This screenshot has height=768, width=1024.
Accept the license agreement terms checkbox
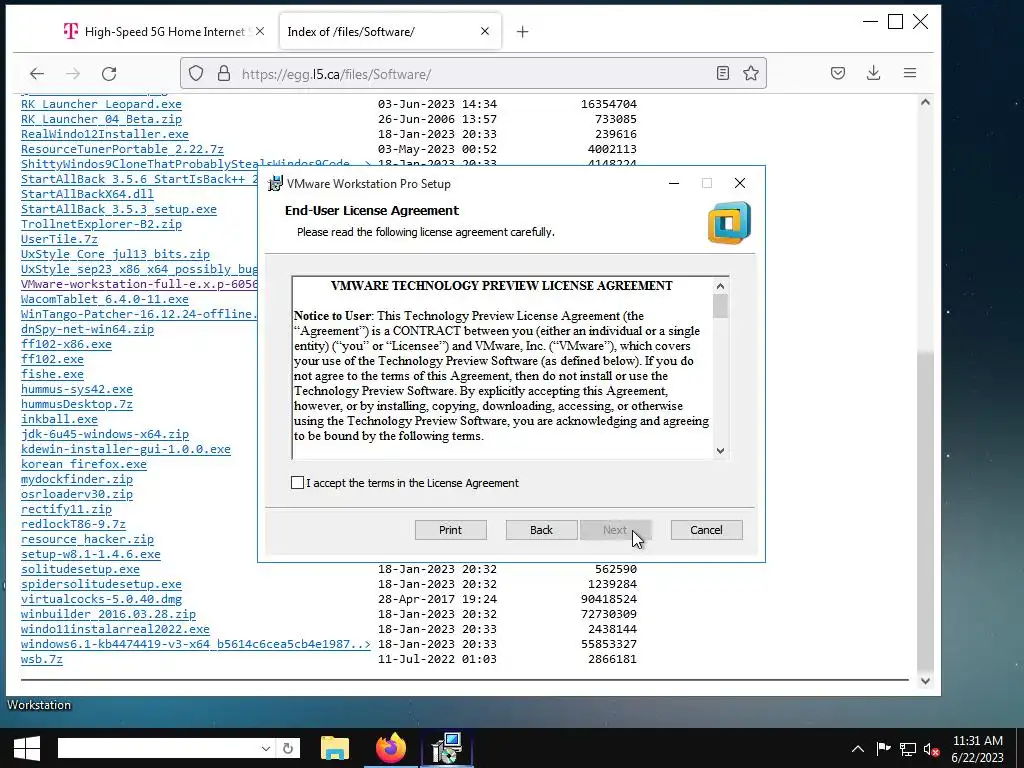297,483
